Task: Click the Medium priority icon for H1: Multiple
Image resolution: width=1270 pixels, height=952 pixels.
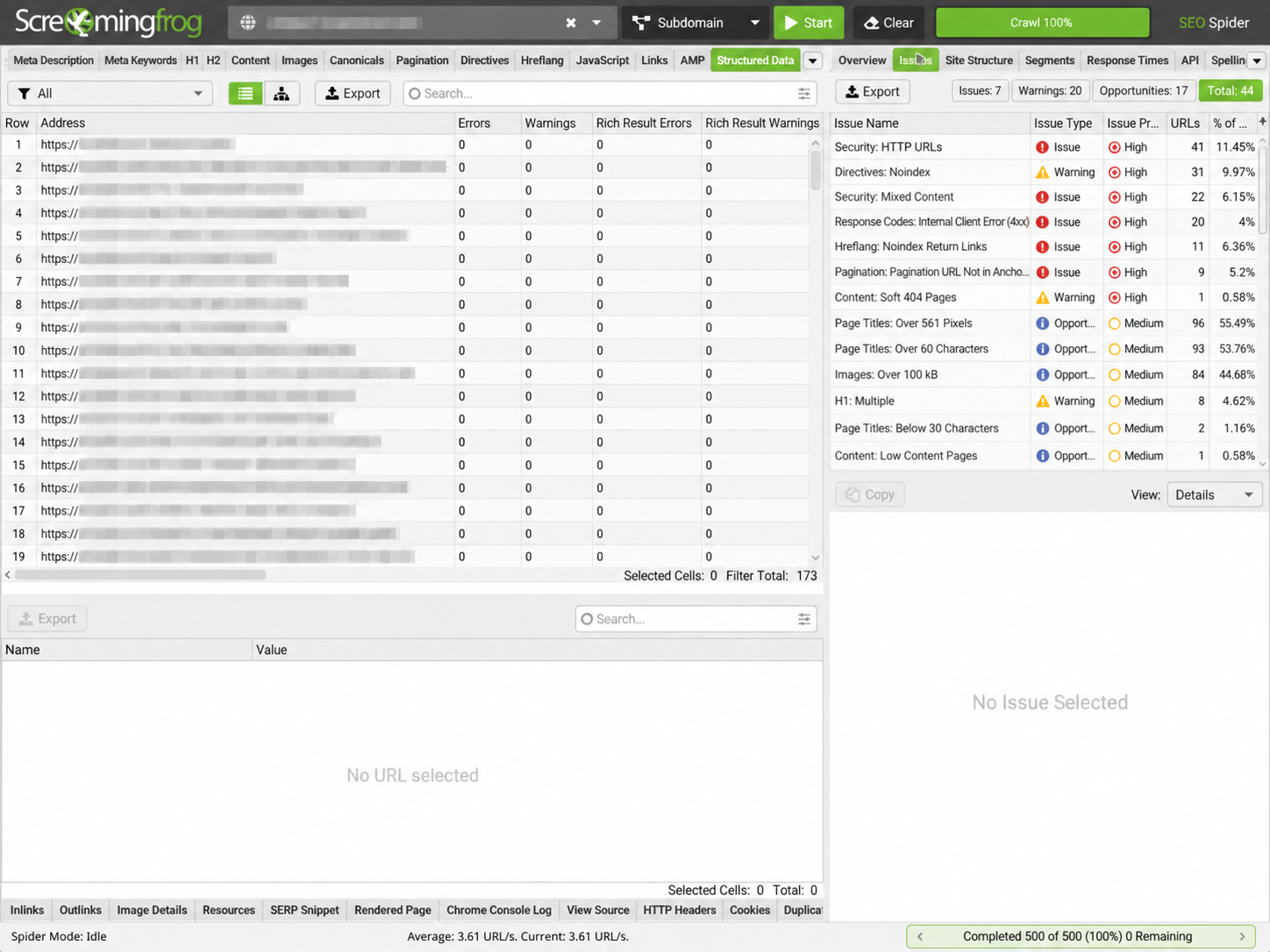Action: coord(1114,401)
